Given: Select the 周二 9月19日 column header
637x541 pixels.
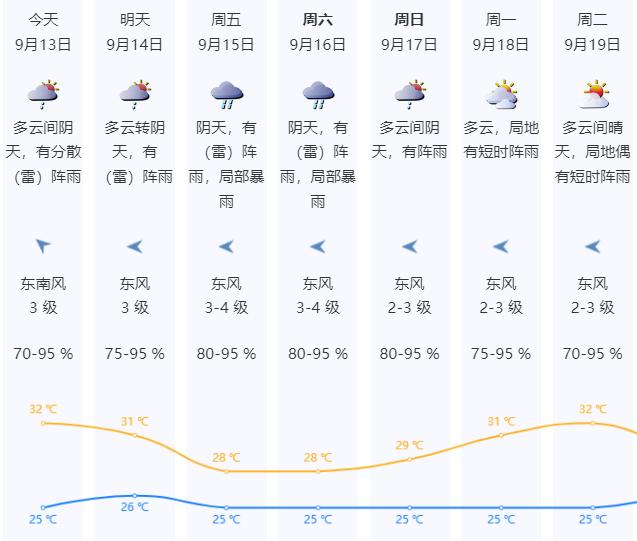Looking at the screenshot, I should 592,32.
